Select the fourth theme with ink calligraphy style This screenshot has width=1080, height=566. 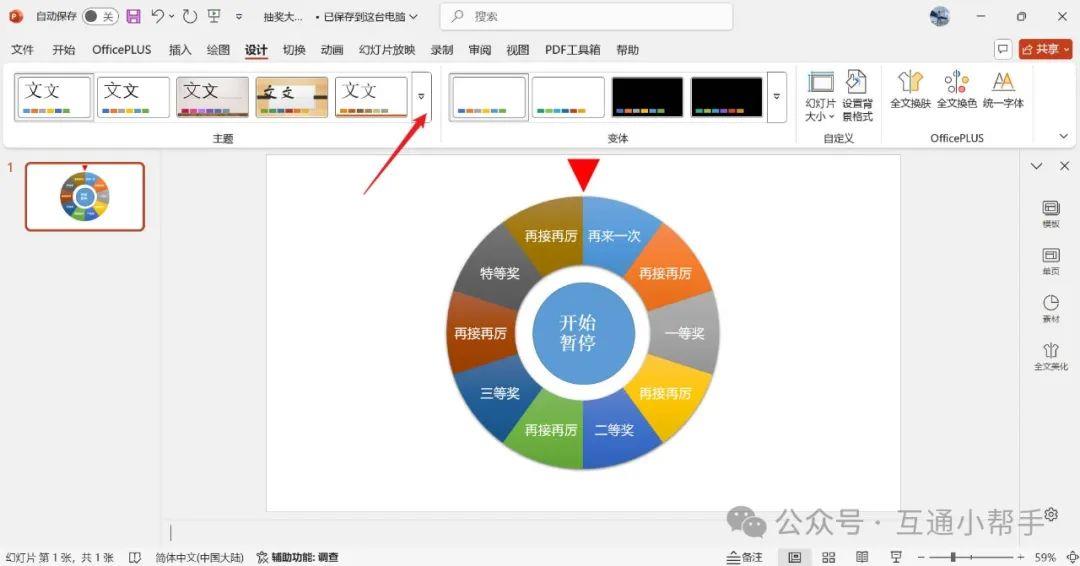[291, 97]
